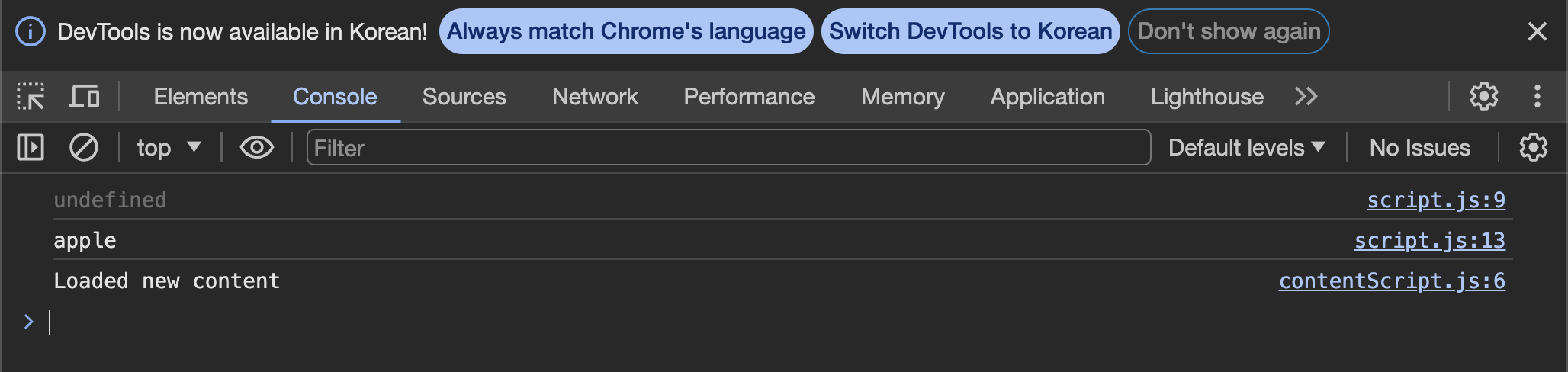
Task: Open the Sources tab
Action: [464, 97]
